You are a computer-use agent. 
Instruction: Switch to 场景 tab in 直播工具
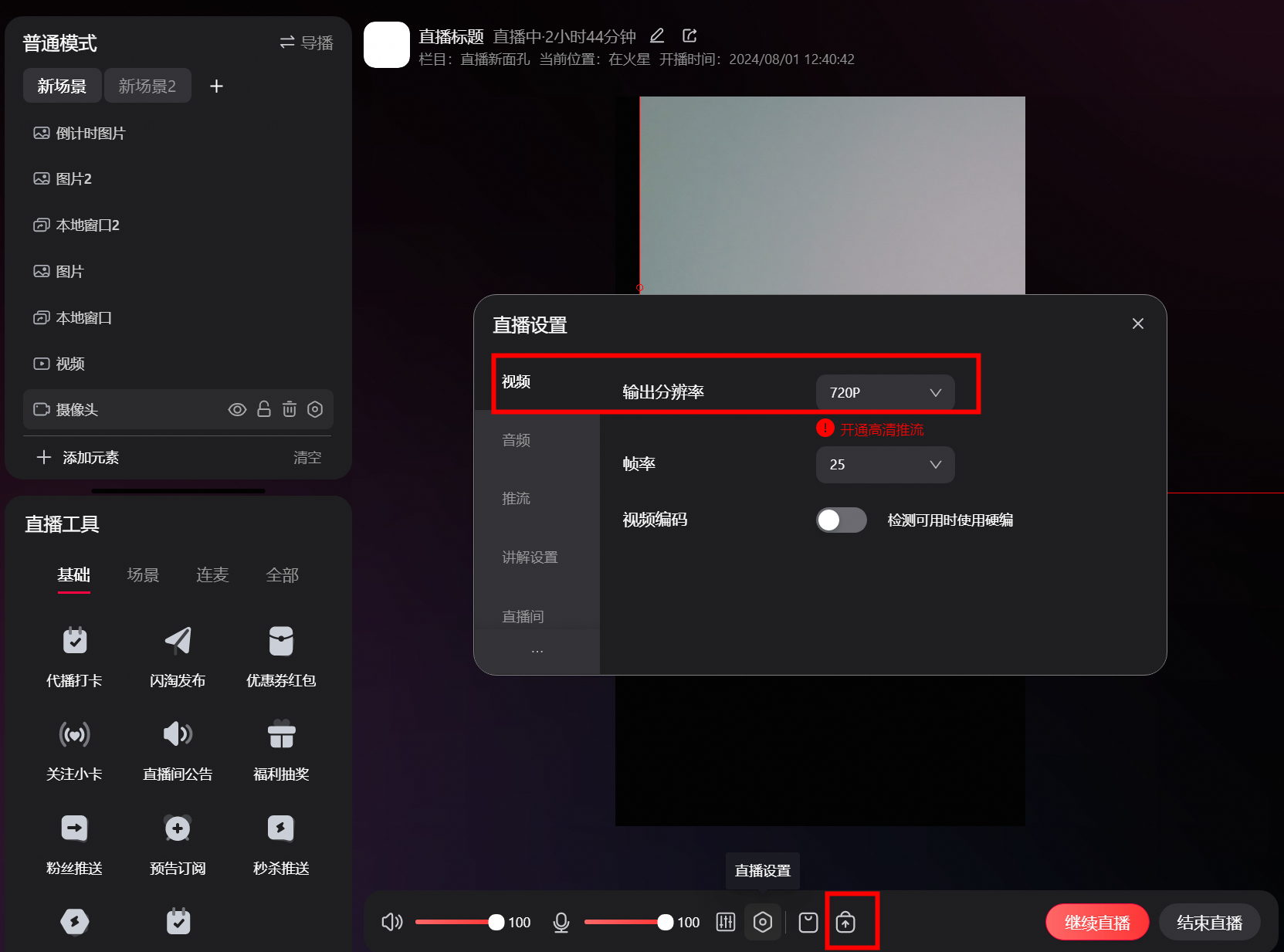(143, 575)
